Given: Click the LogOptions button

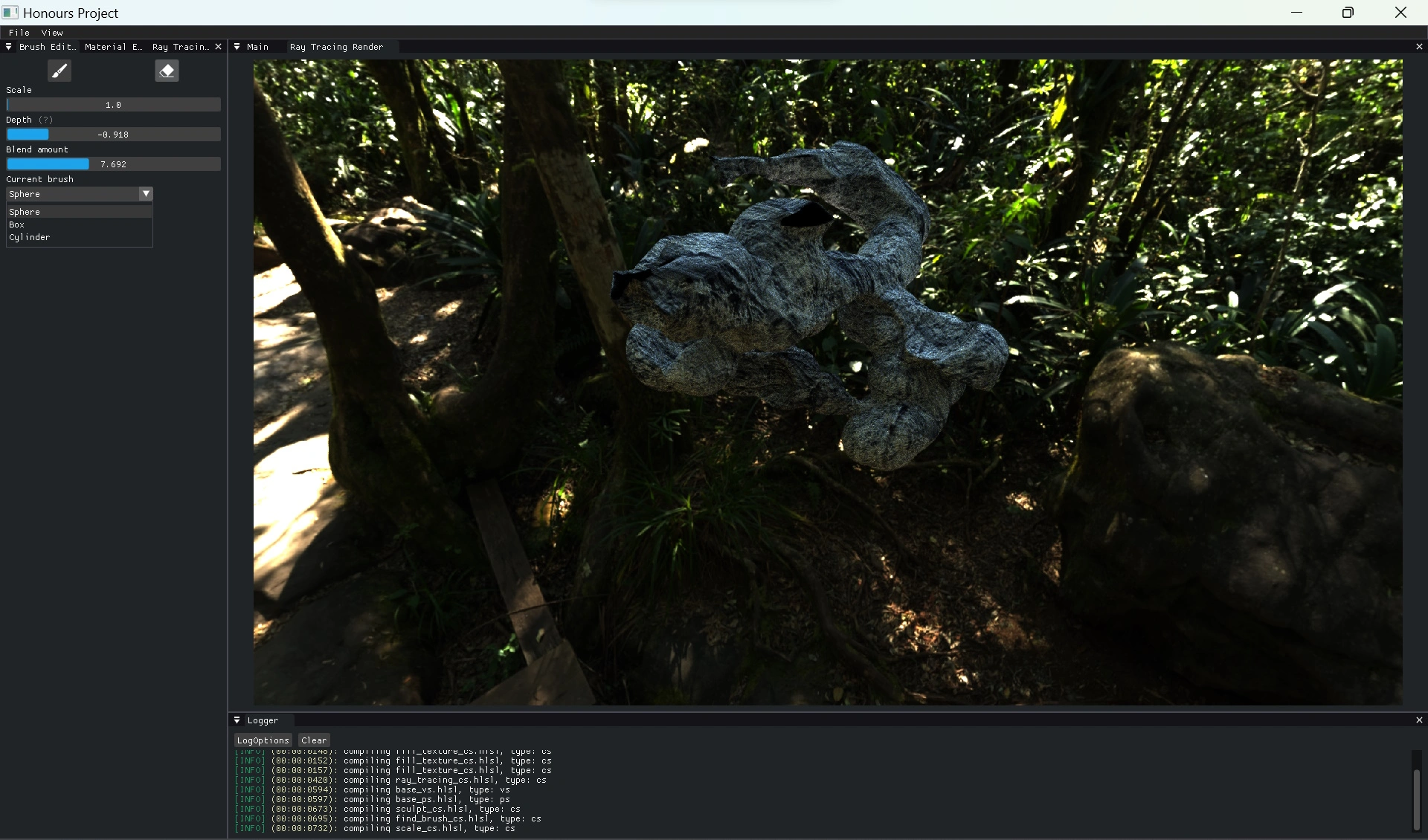Looking at the screenshot, I should pyautogui.click(x=263, y=740).
